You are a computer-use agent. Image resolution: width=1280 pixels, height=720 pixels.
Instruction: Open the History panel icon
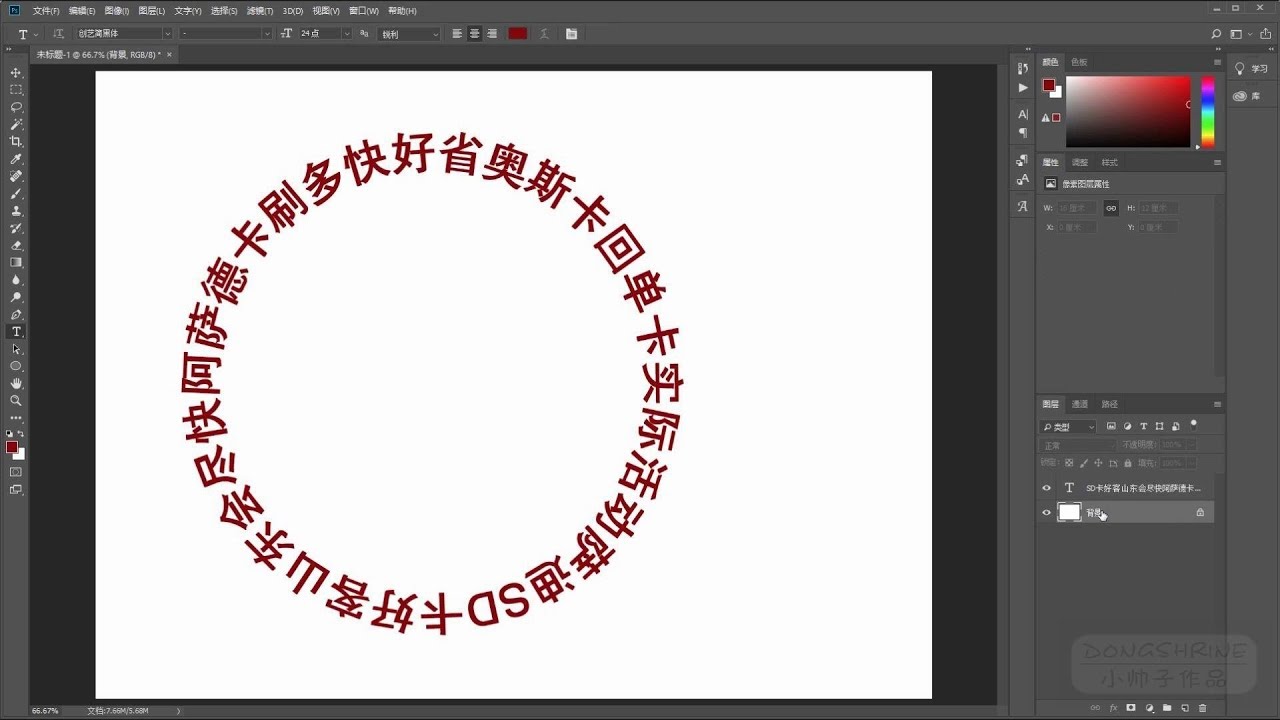(1022, 68)
